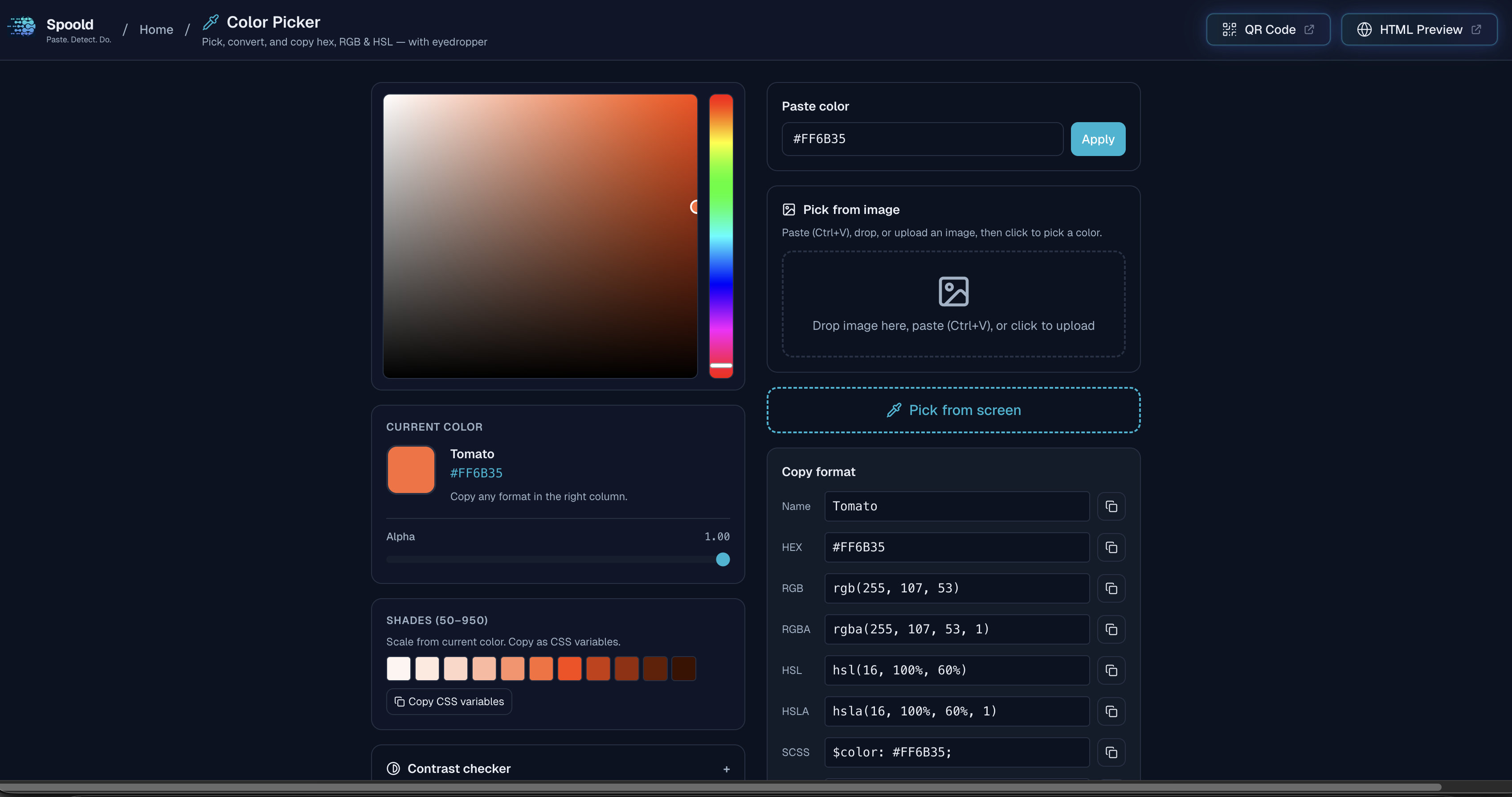The width and height of the screenshot is (1512, 797).
Task: Click the image upload icon in dropzone
Action: coord(953,292)
